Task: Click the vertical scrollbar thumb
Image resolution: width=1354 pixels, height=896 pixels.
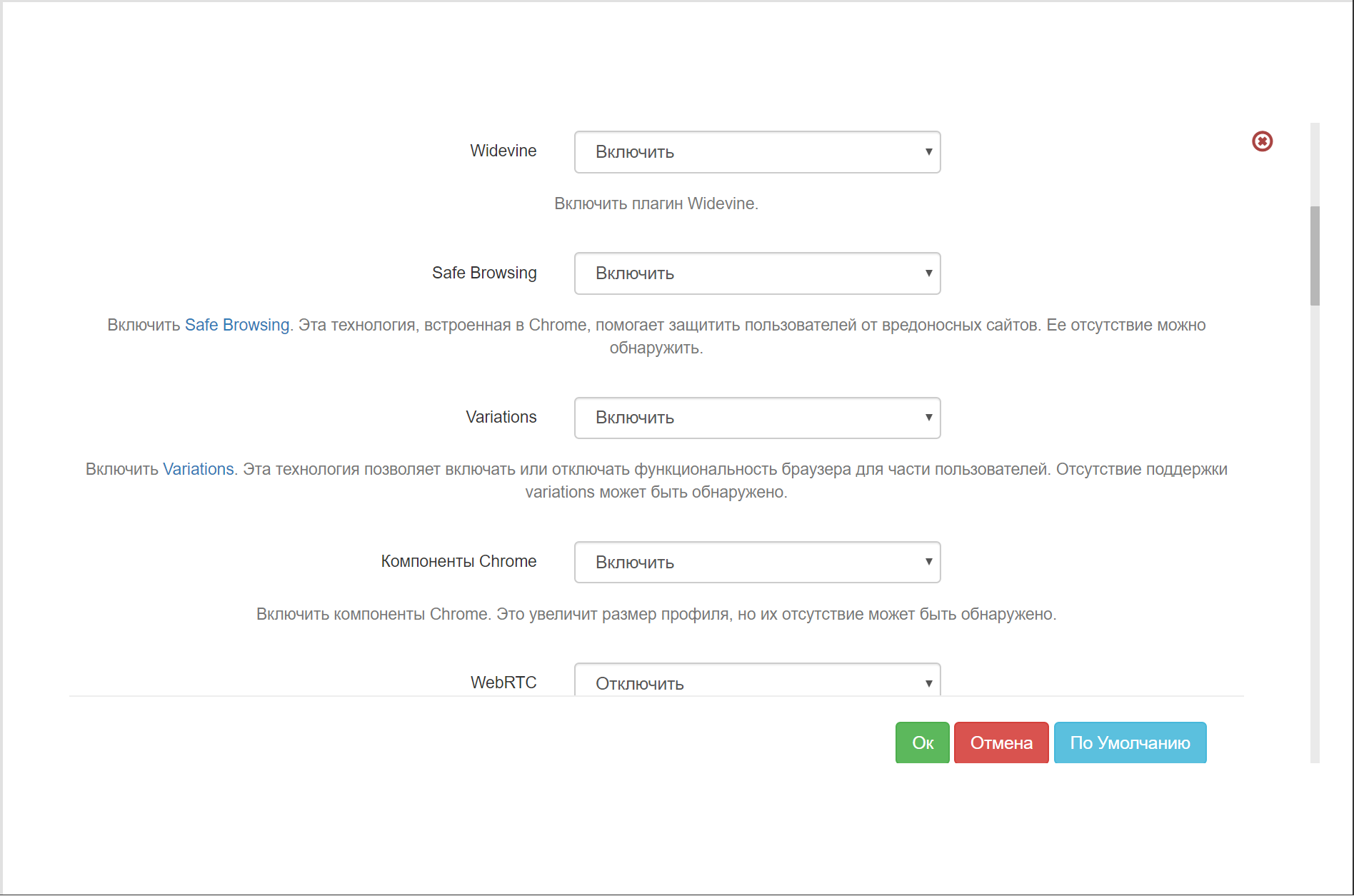Action: coord(1315,256)
